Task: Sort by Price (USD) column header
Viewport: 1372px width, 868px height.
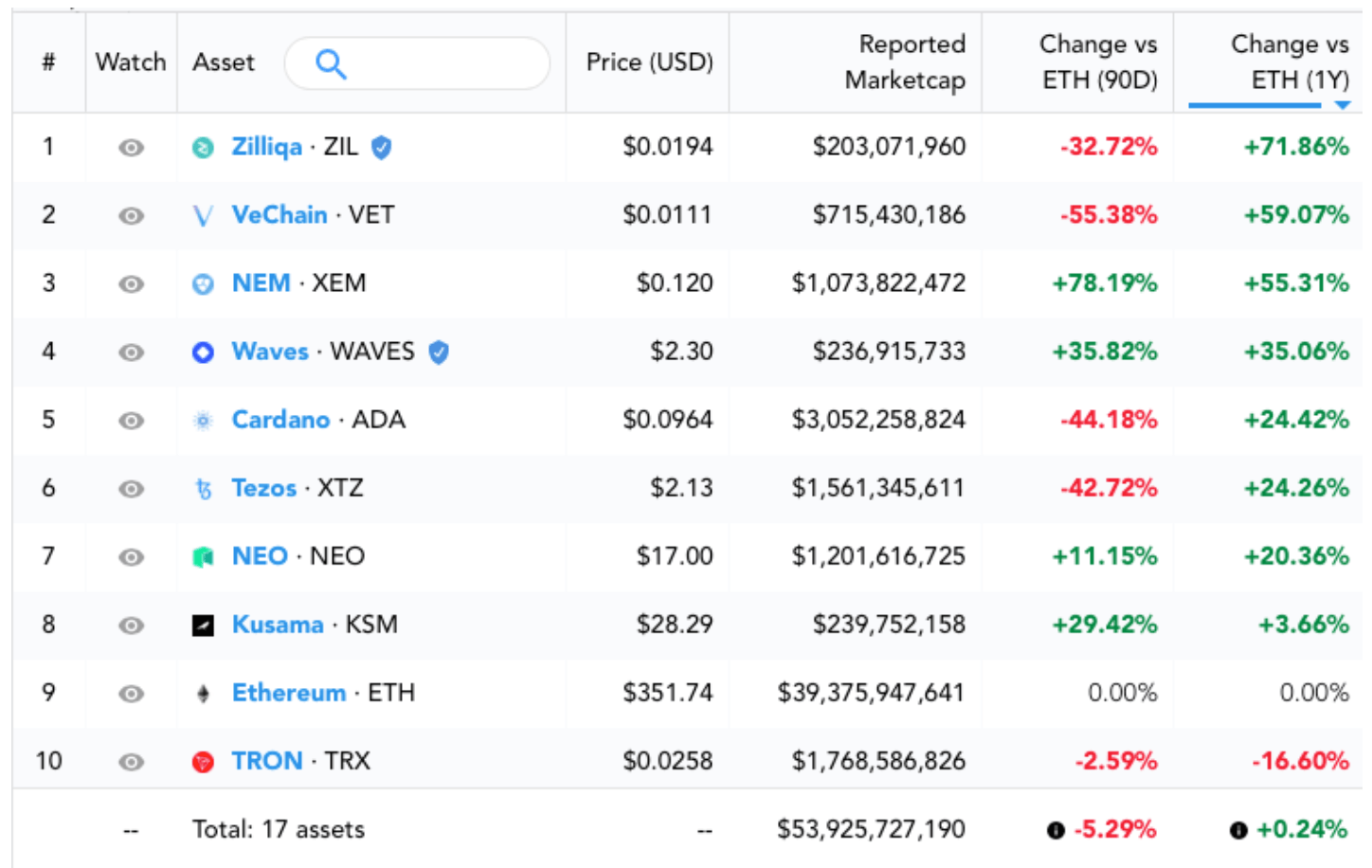Action: [x=650, y=63]
